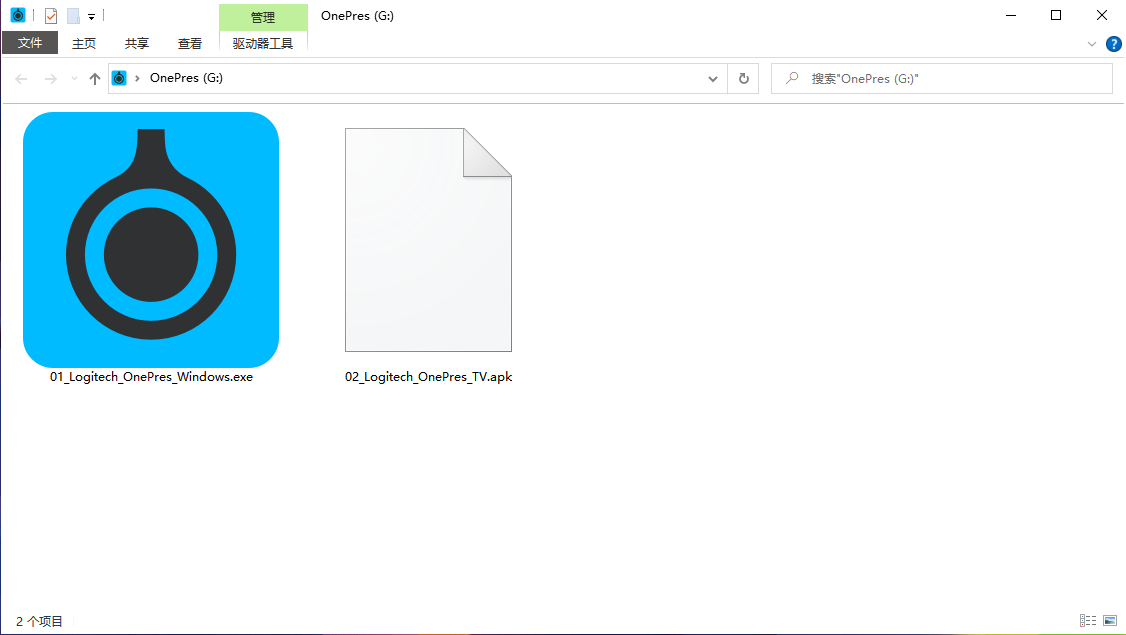Viewport: 1126px width, 635px height.
Task: Select the blank 02_Logitech_OnePres_TV.apk file icon
Action: [428, 240]
